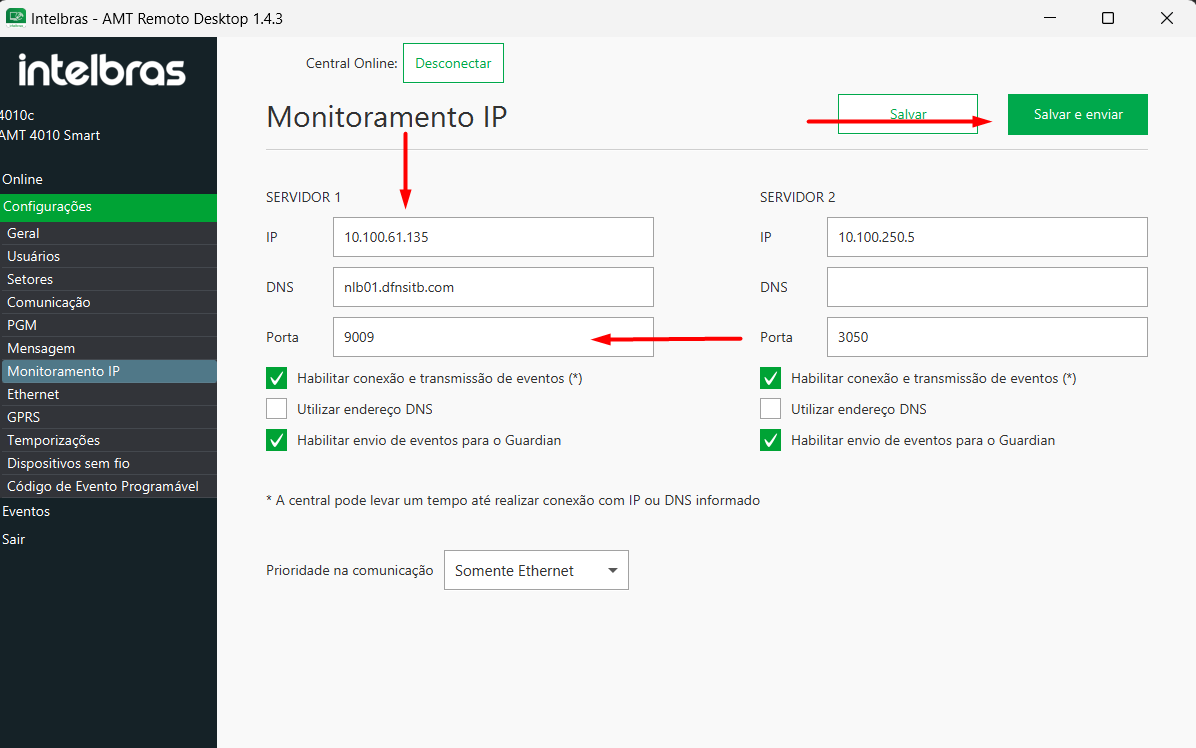Uncheck Servidor 2 Habilitar conexão e transmissão checkbox
Viewport: 1196px width, 748px height.
770,378
